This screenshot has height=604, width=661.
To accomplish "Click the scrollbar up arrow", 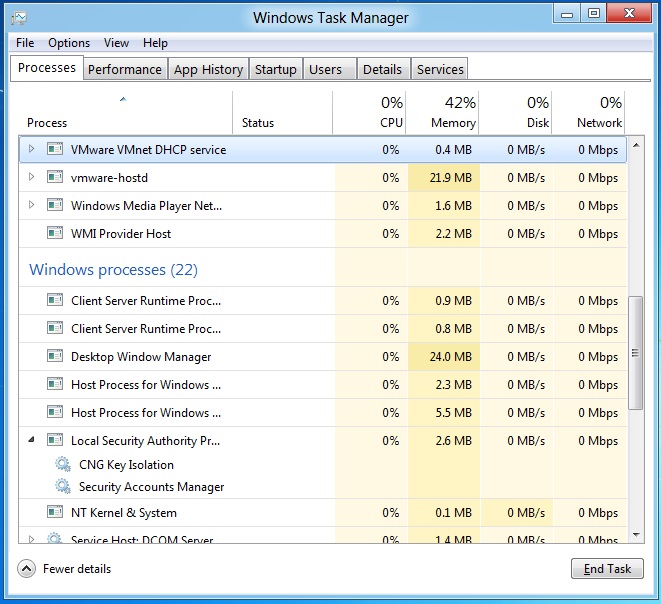I will coord(636,145).
